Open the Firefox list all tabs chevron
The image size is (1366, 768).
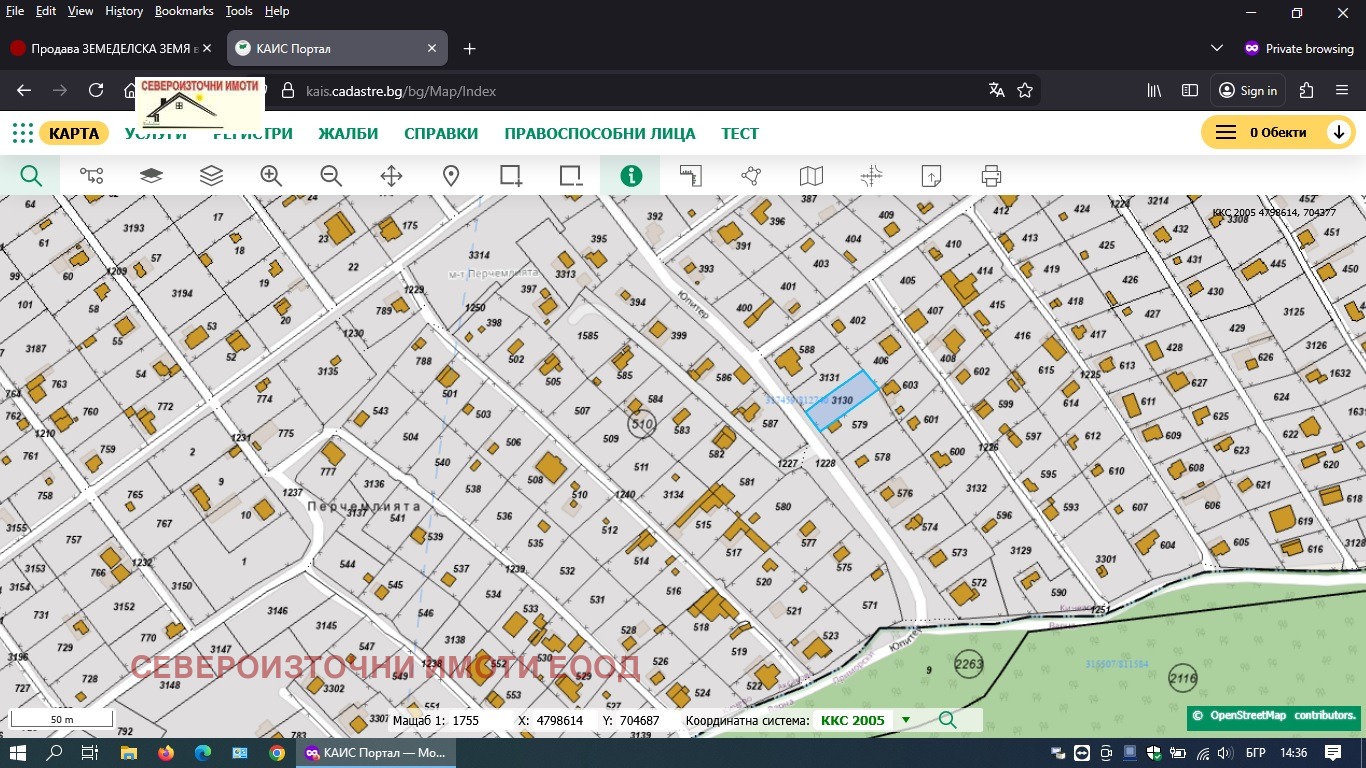click(x=1217, y=48)
